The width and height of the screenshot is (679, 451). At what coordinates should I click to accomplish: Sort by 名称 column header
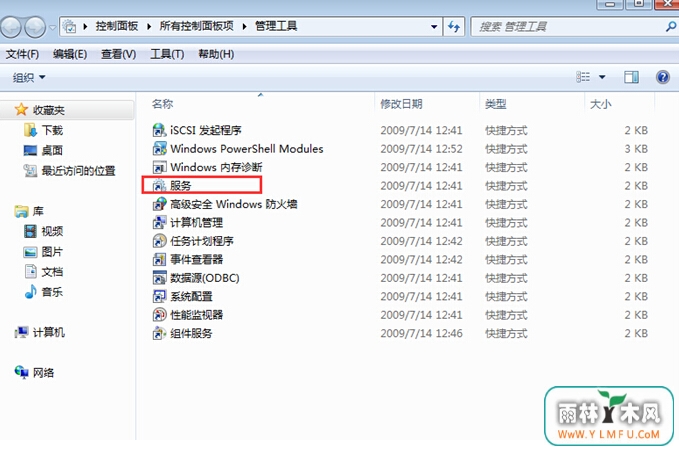162,104
